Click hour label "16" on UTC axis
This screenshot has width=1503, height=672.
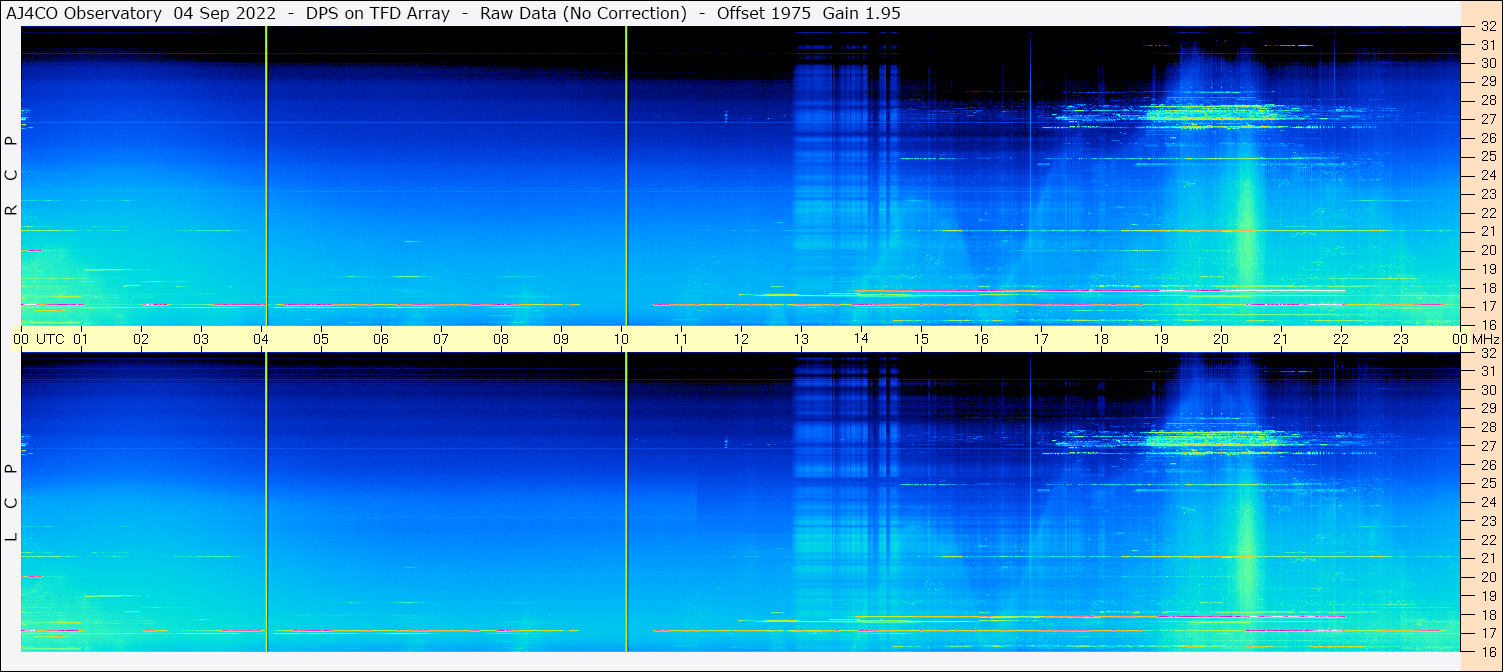(981, 339)
